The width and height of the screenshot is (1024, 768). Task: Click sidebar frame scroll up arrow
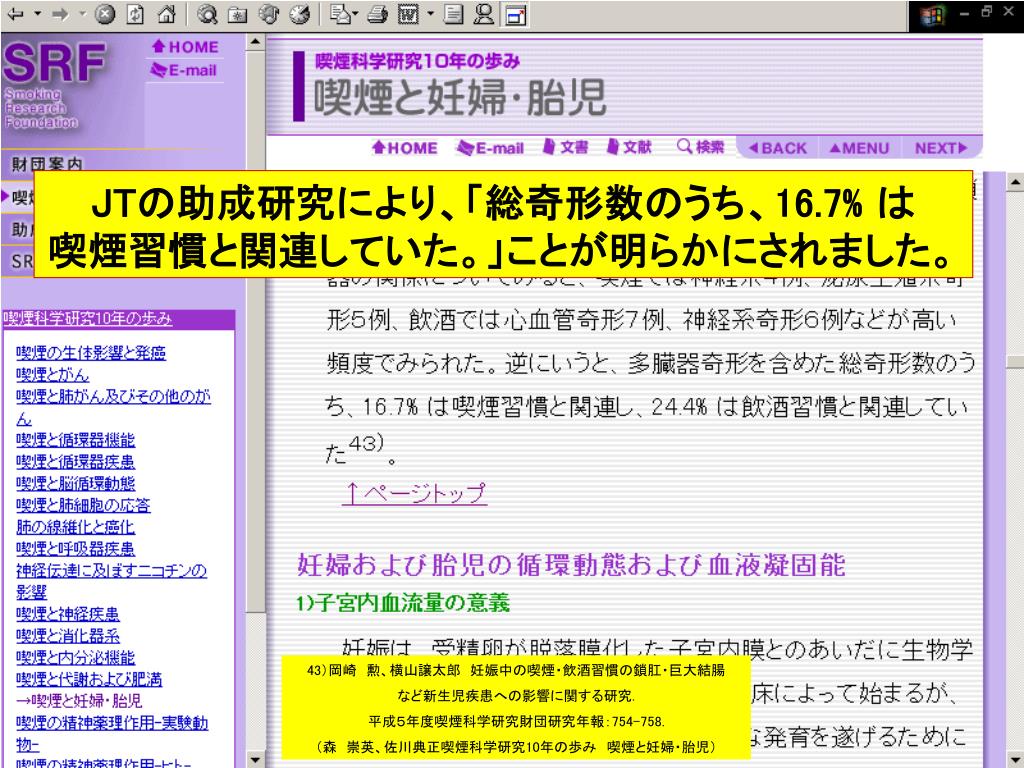(x=255, y=42)
